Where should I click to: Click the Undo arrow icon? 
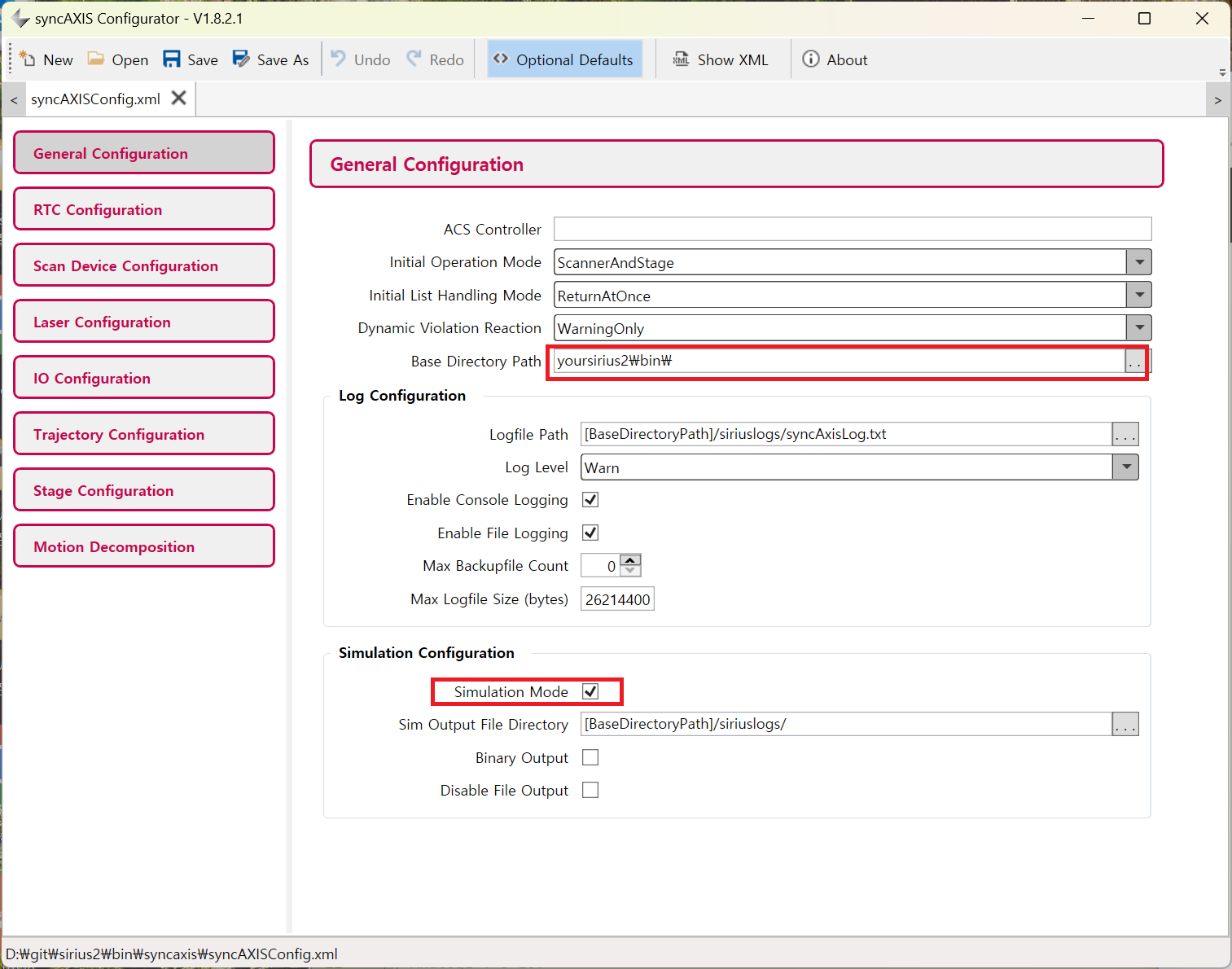point(339,59)
